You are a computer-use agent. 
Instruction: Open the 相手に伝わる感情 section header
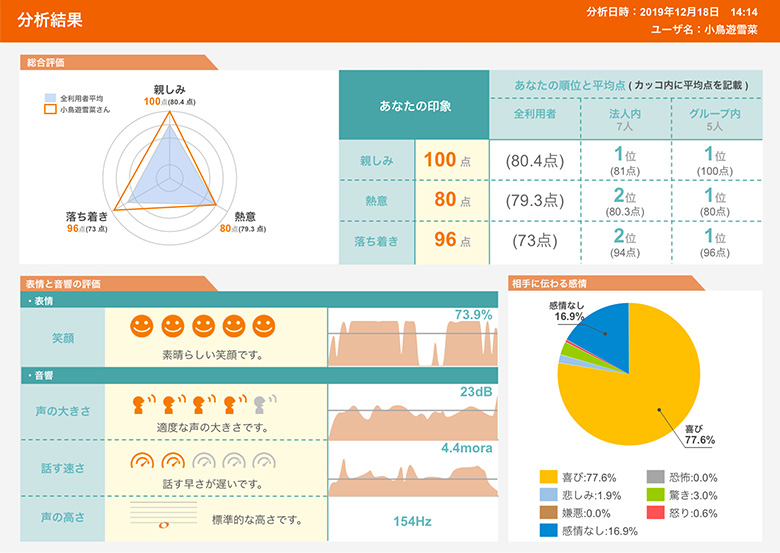click(x=548, y=284)
